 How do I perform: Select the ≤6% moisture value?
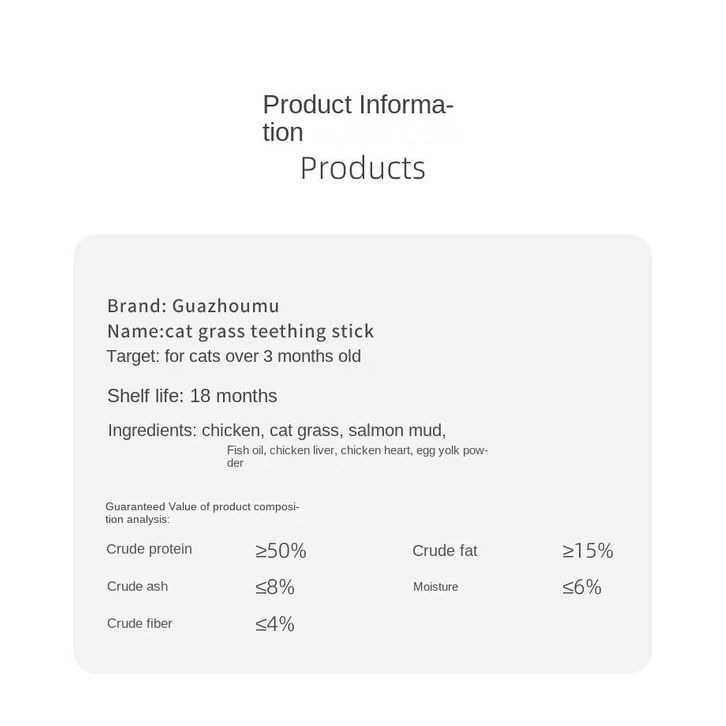[x=582, y=587]
